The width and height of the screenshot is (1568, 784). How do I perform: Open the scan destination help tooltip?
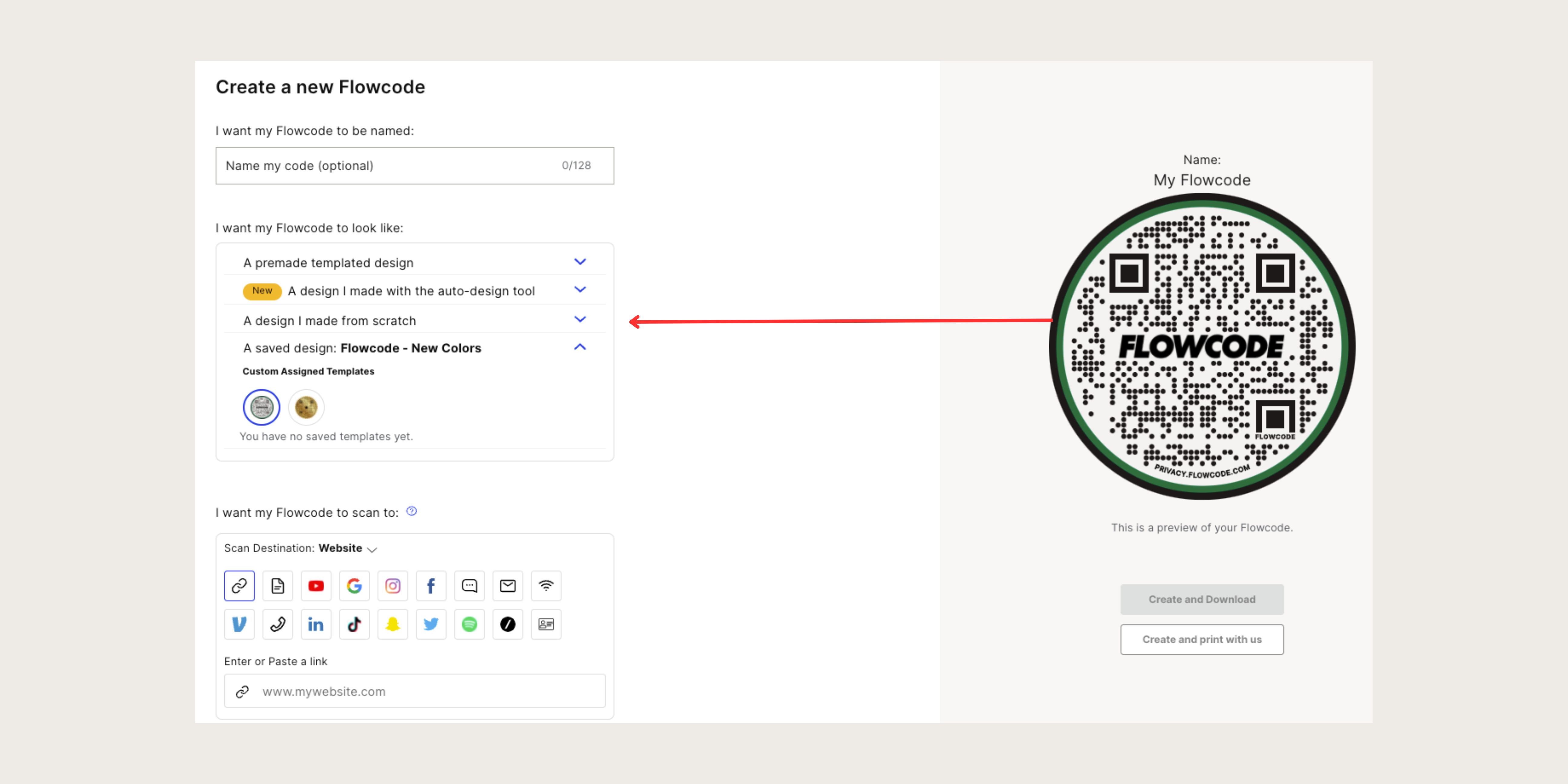[411, 511]
